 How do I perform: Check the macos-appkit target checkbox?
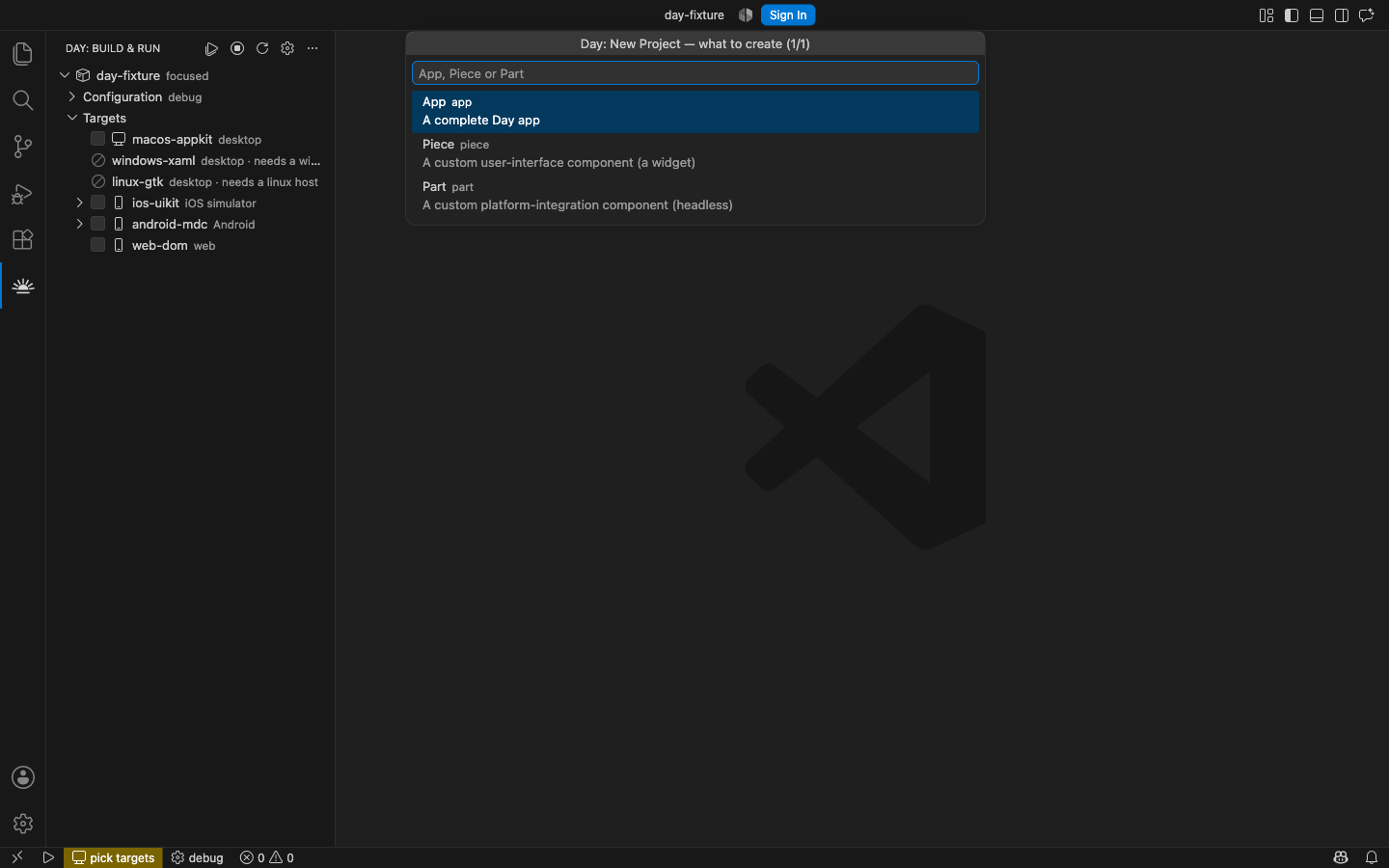pyautogui.click(x=98, y=139)
